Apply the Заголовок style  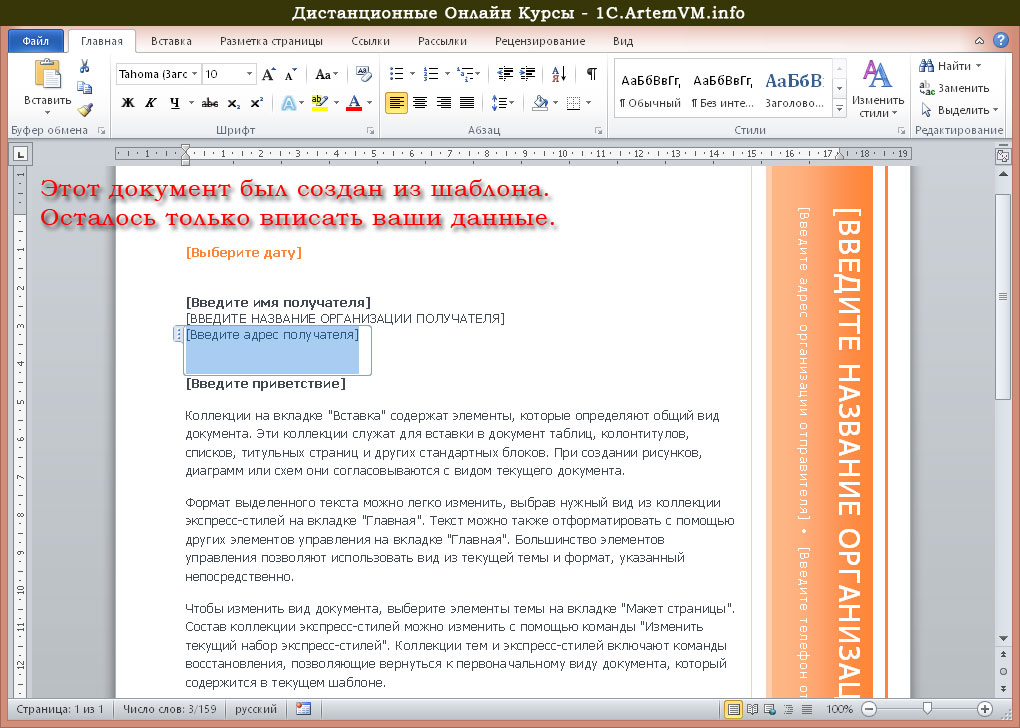(x=794, y=88)
